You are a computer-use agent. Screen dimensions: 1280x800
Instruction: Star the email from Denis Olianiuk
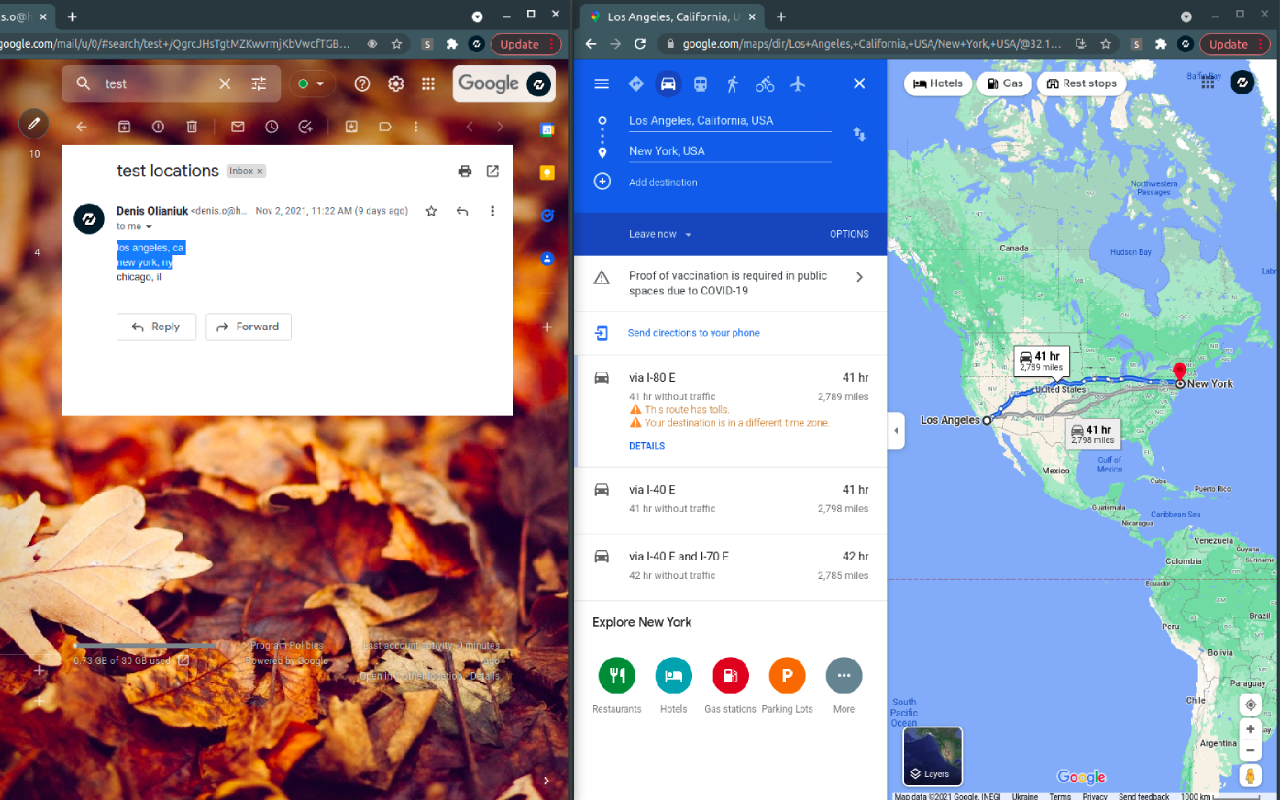click(431, 211)
